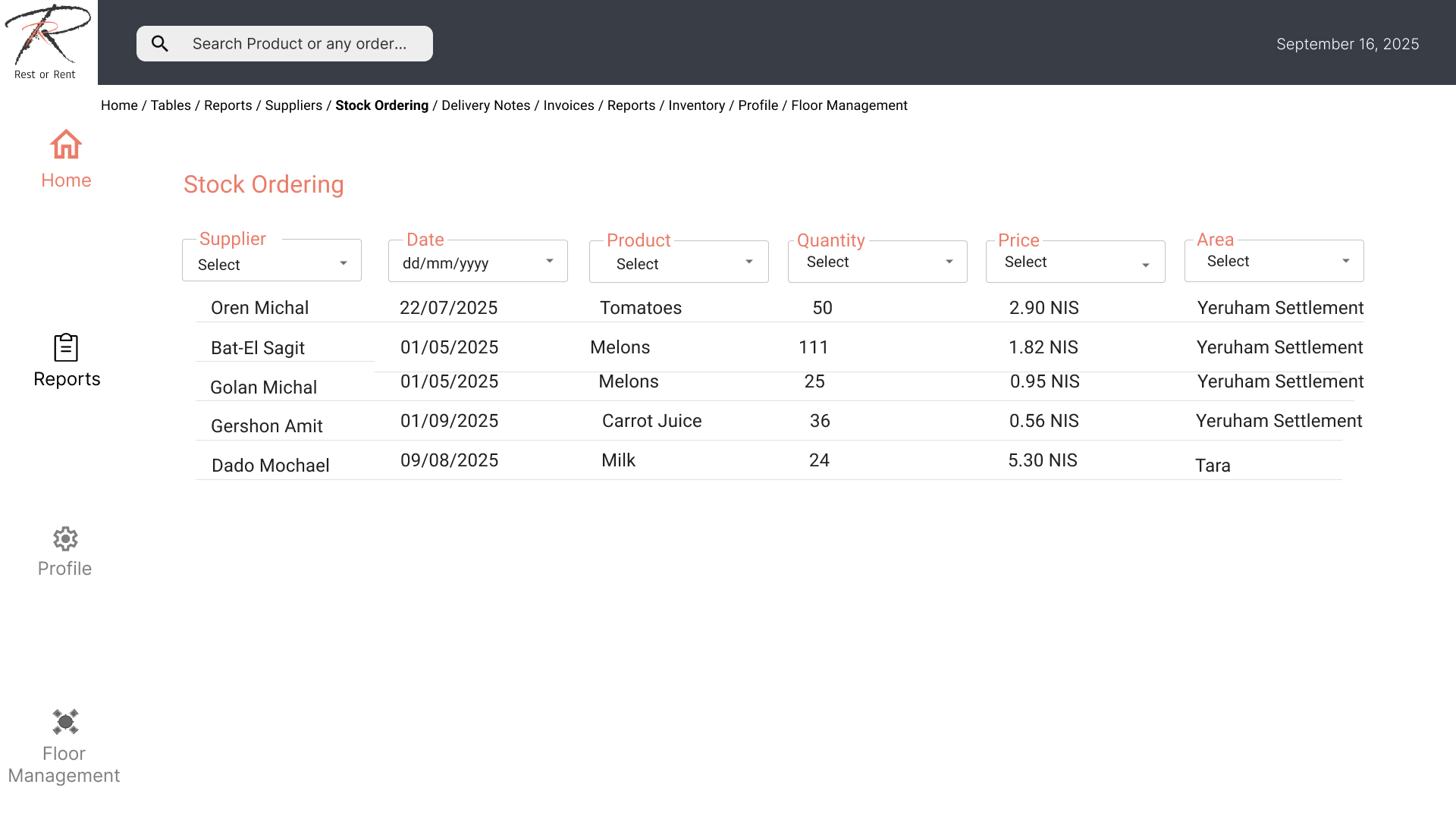Click the Tables navigation link

[171, 105]
